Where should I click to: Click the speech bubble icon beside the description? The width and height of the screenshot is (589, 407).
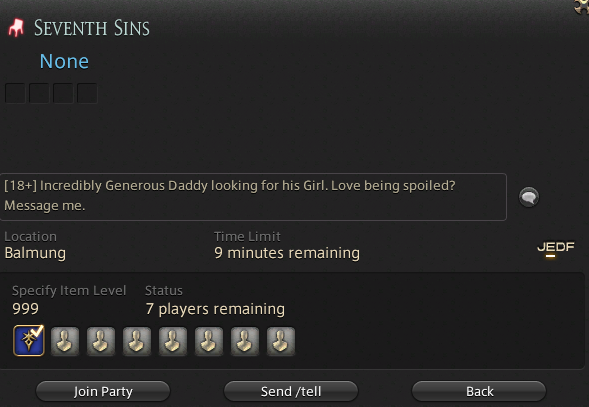529,197
